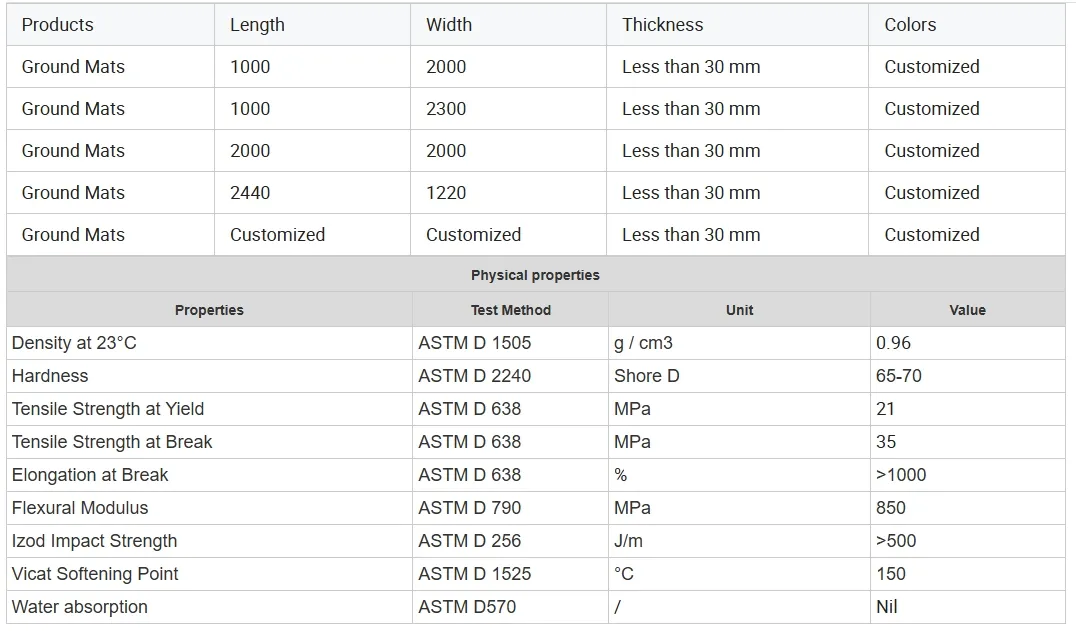Click the 2300 width cell

(446, 109)
